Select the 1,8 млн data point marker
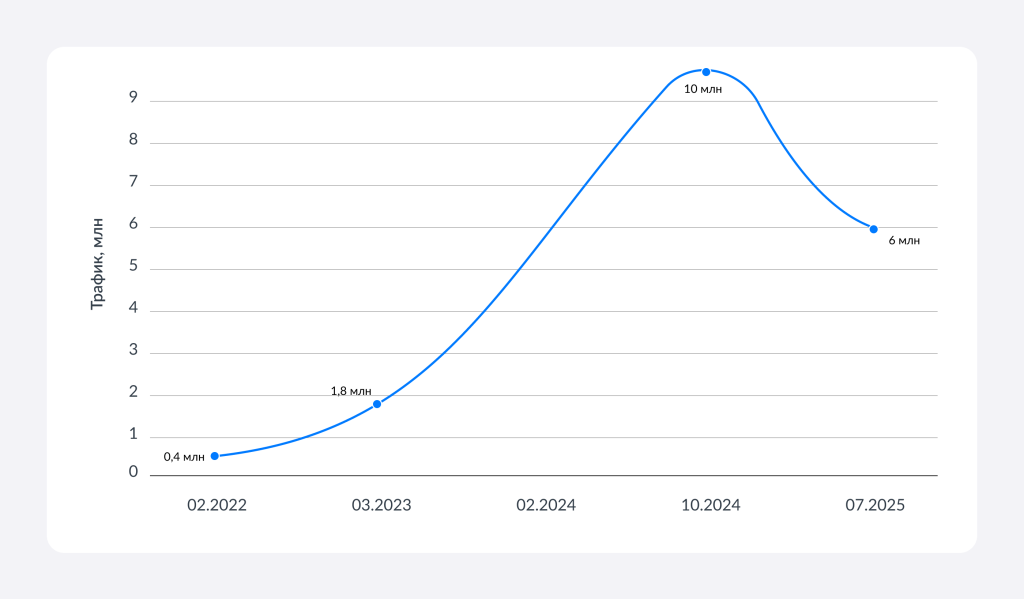Image resolution: width=1024 pixels, height=599 pixels. coord(377,404)
